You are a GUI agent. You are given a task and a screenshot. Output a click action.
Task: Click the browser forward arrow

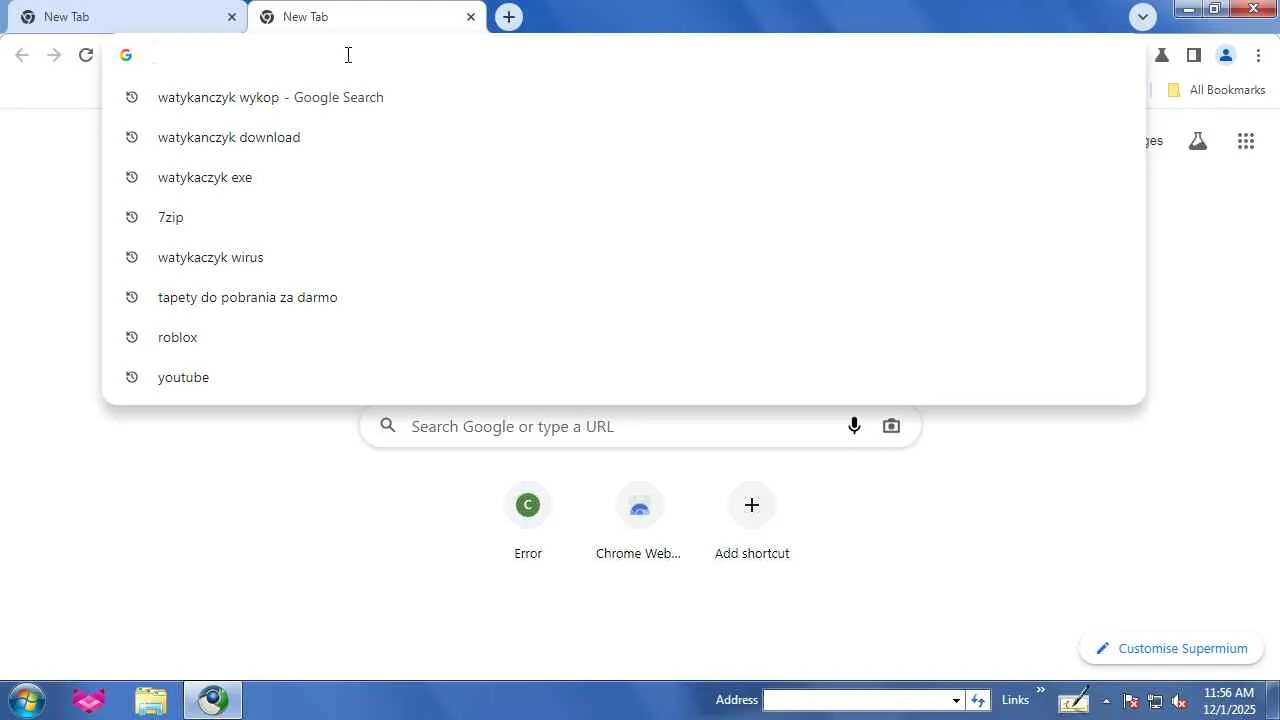[54, 55]
